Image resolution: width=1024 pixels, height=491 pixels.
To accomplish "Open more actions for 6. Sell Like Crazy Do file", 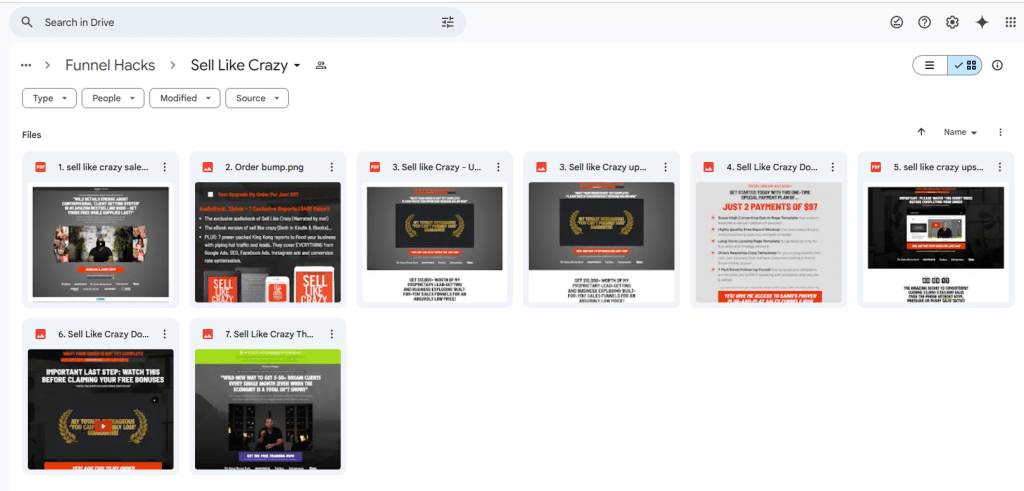I will pos(165,334).
